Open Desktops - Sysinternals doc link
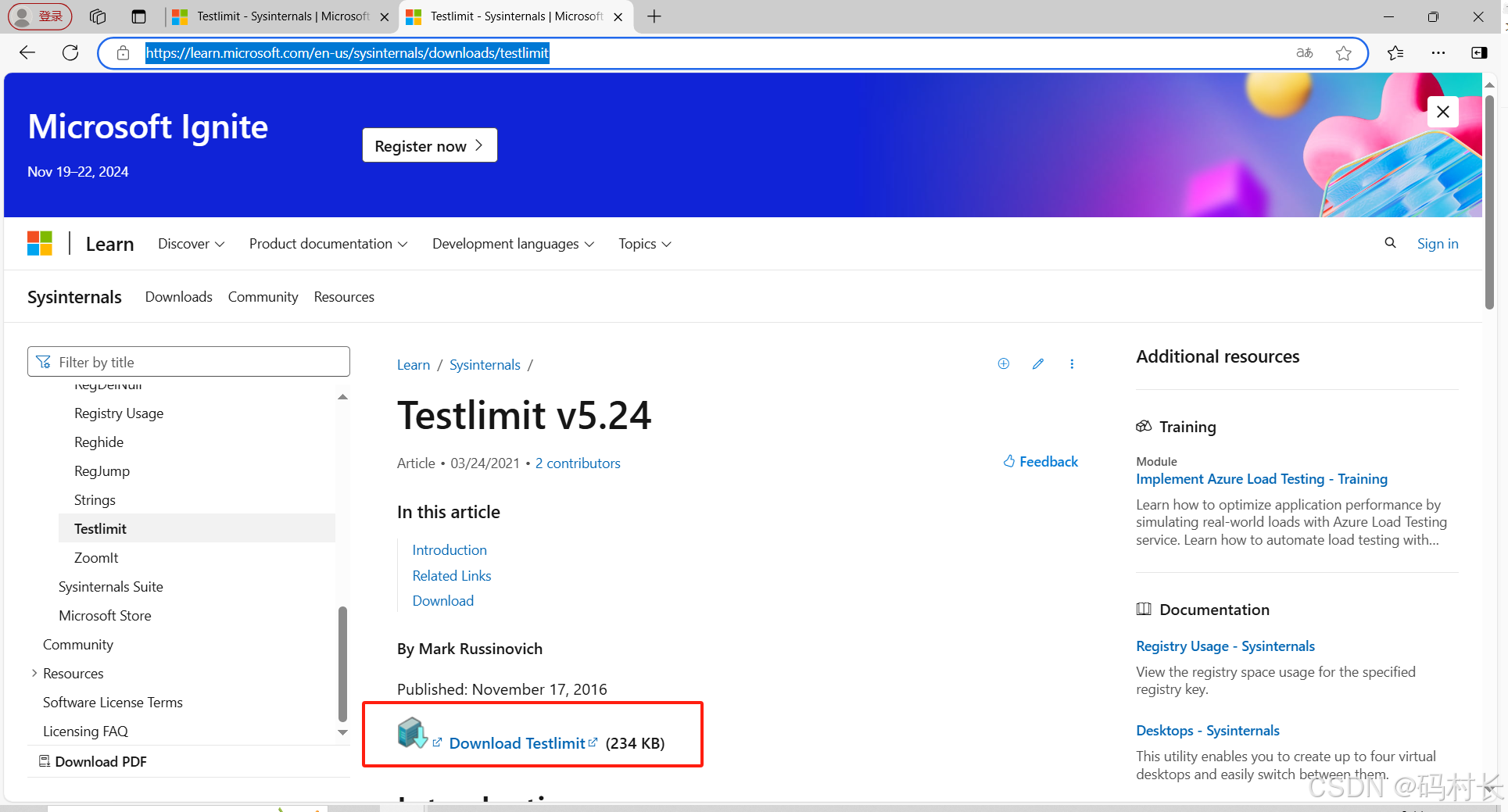 point(1208,731)
